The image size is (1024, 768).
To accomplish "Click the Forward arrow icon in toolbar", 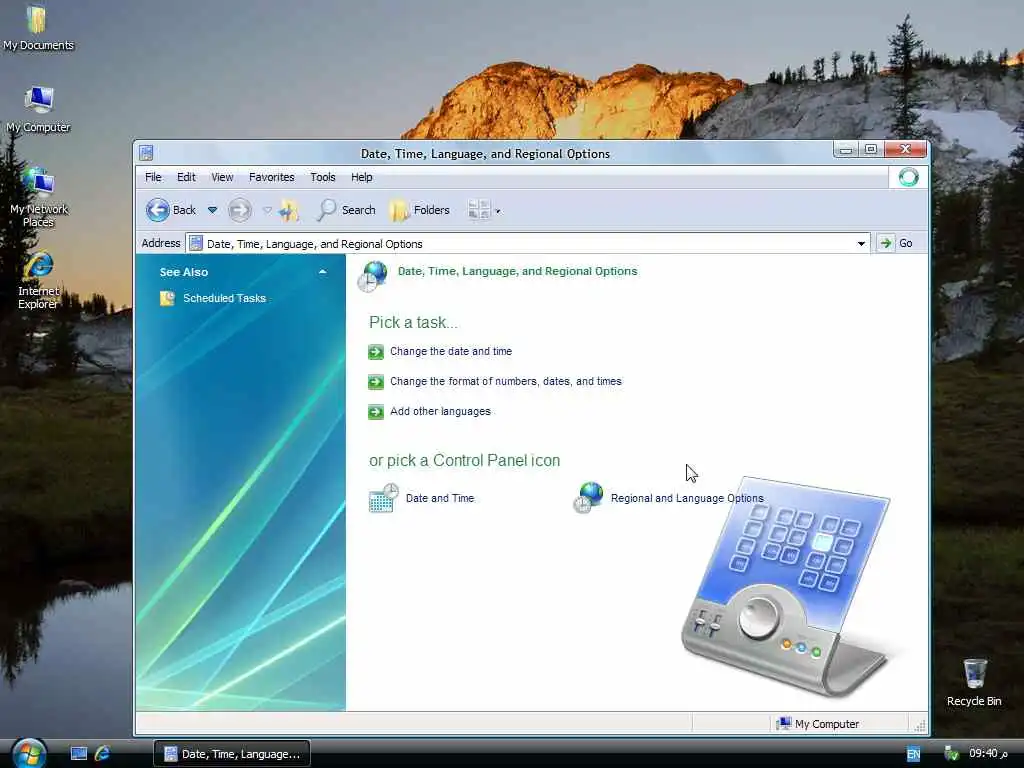I will coord(240,210).
